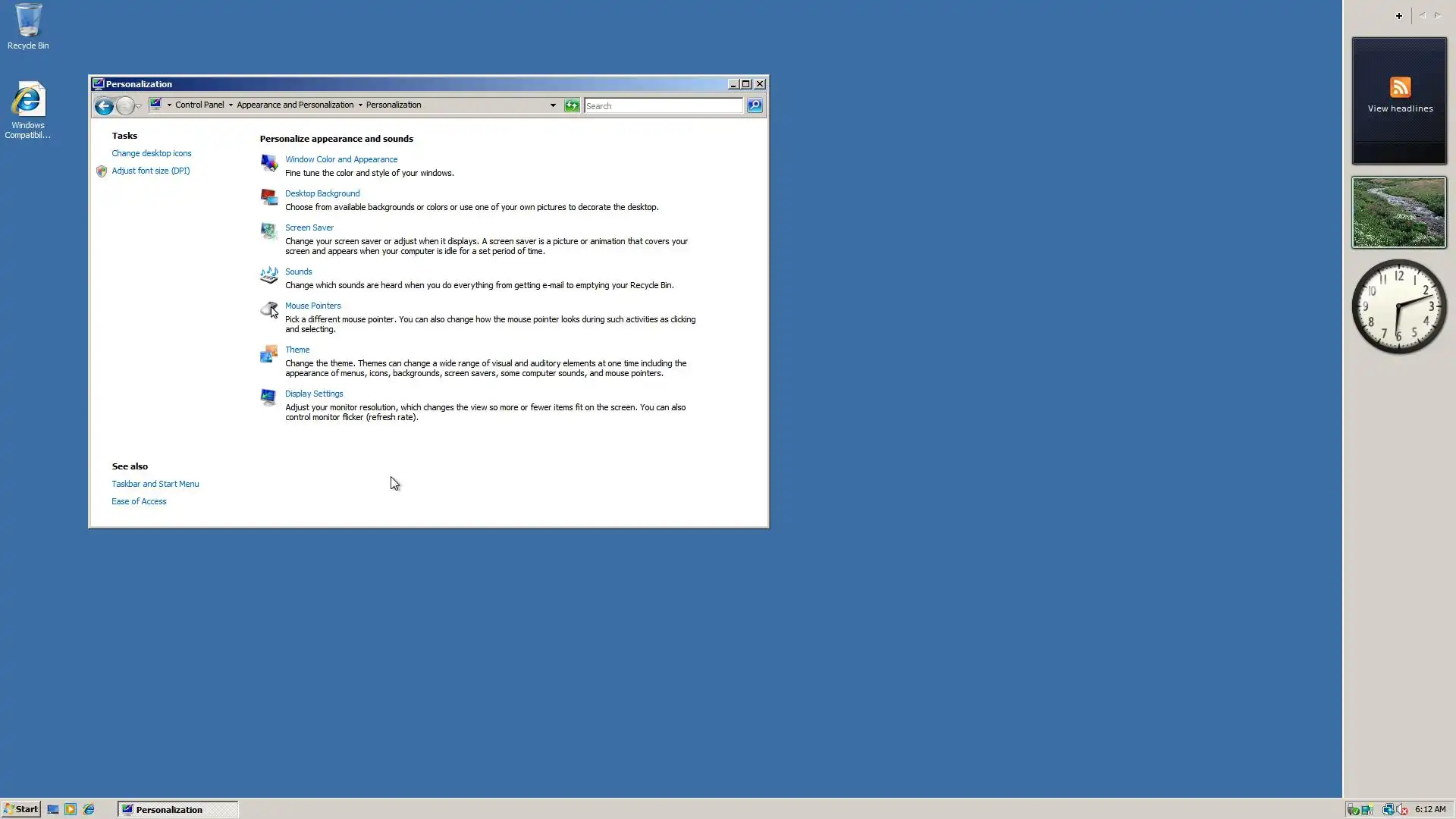The height and width of the screenshot is (819, 1456).
Task: Click inside the Search text field
Action: click(662, 106)
